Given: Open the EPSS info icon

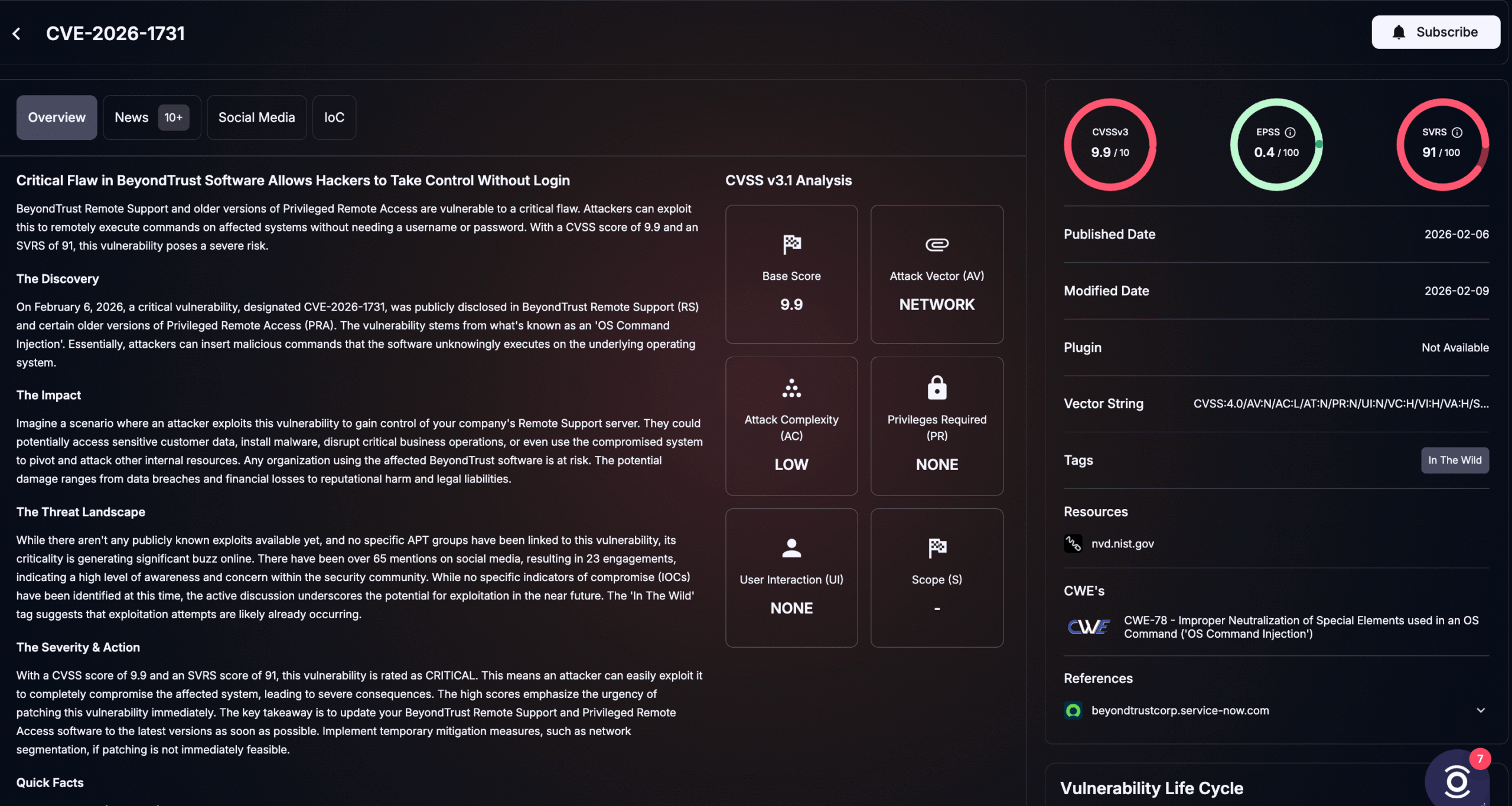Looking at the screenshot, I should 1291,132.
